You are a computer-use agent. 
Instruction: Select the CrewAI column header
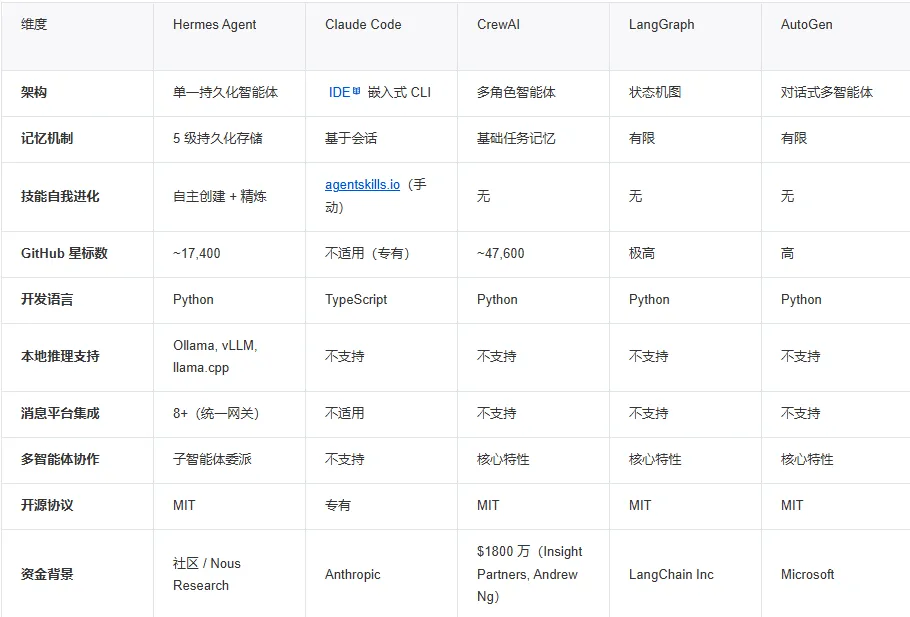point(498,24)
